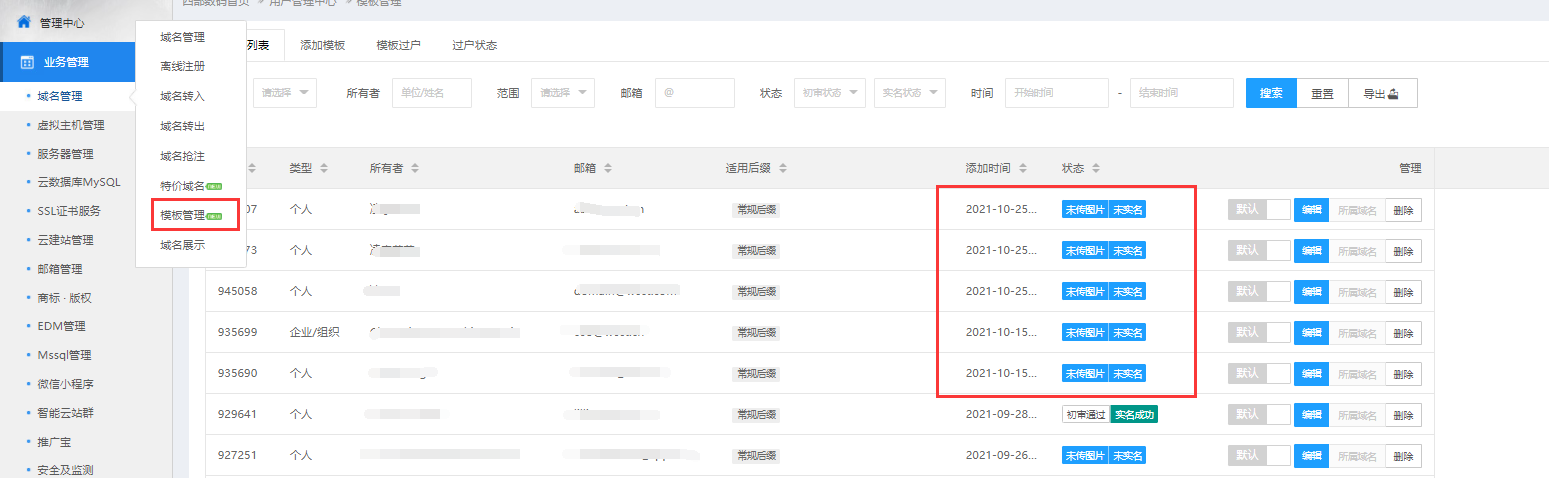
Task: Click the 导出 export button
Action: tap(1382, 93)
